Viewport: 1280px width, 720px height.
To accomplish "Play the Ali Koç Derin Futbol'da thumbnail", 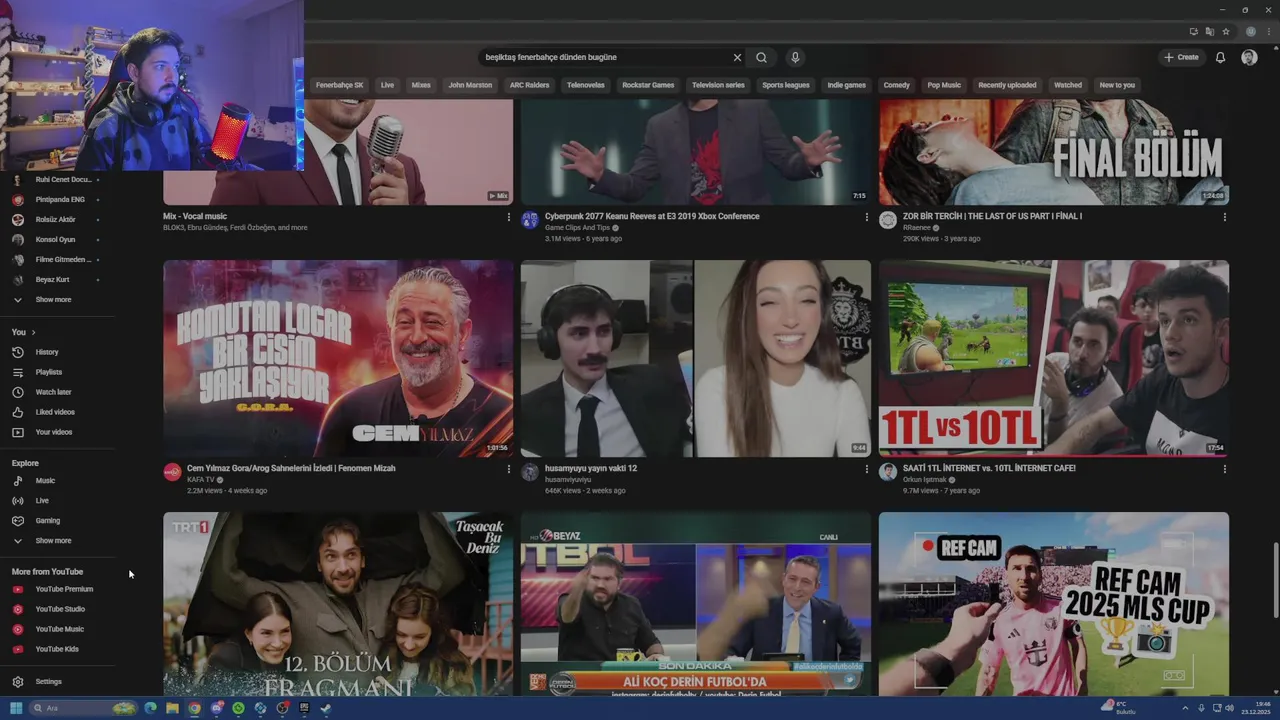I will [696, 604].
